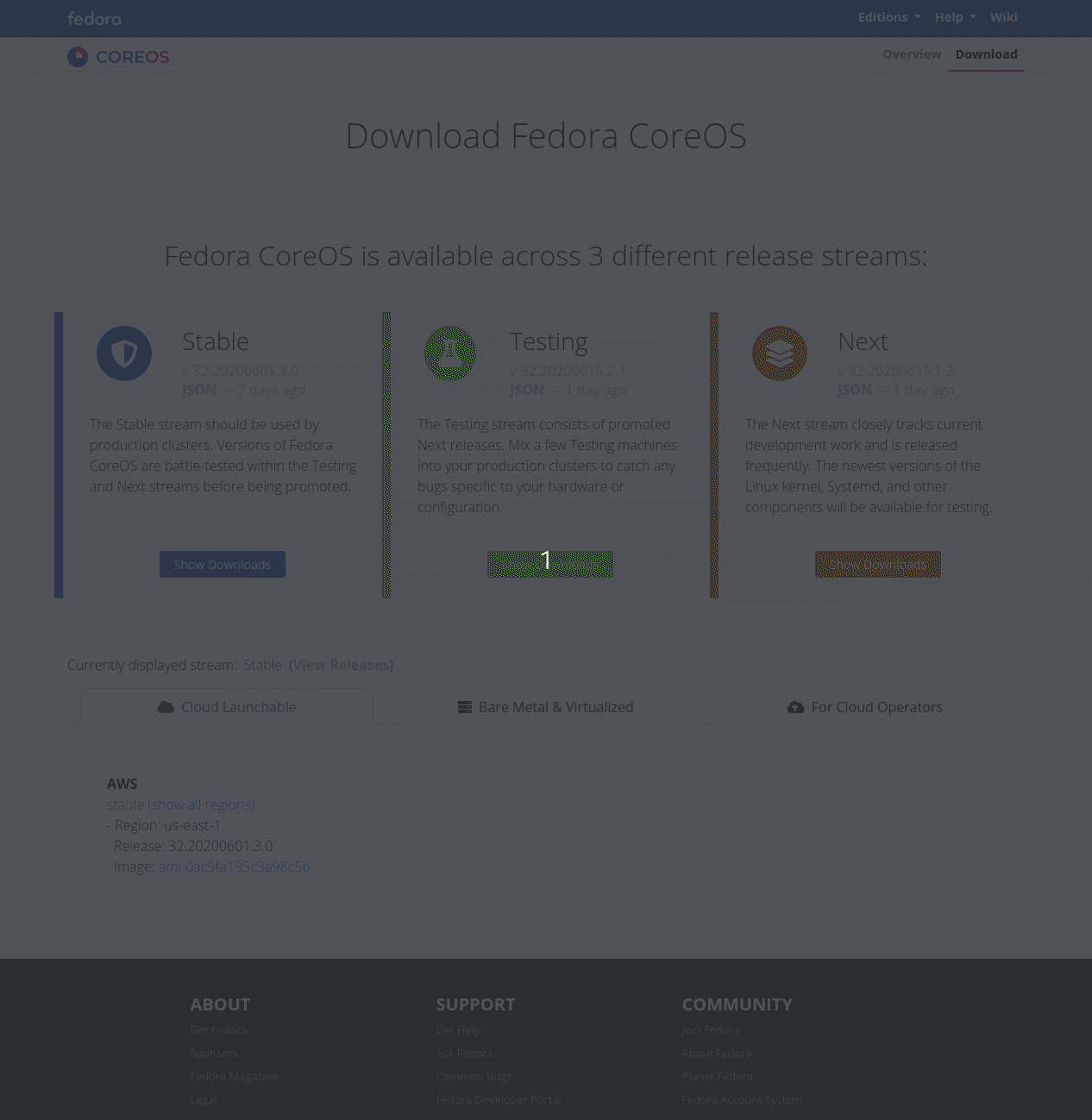This screenshot has height=1120, width=1092.
Task: Switch to Bare Metal & Virtualized tab
Action: point(545,707)
